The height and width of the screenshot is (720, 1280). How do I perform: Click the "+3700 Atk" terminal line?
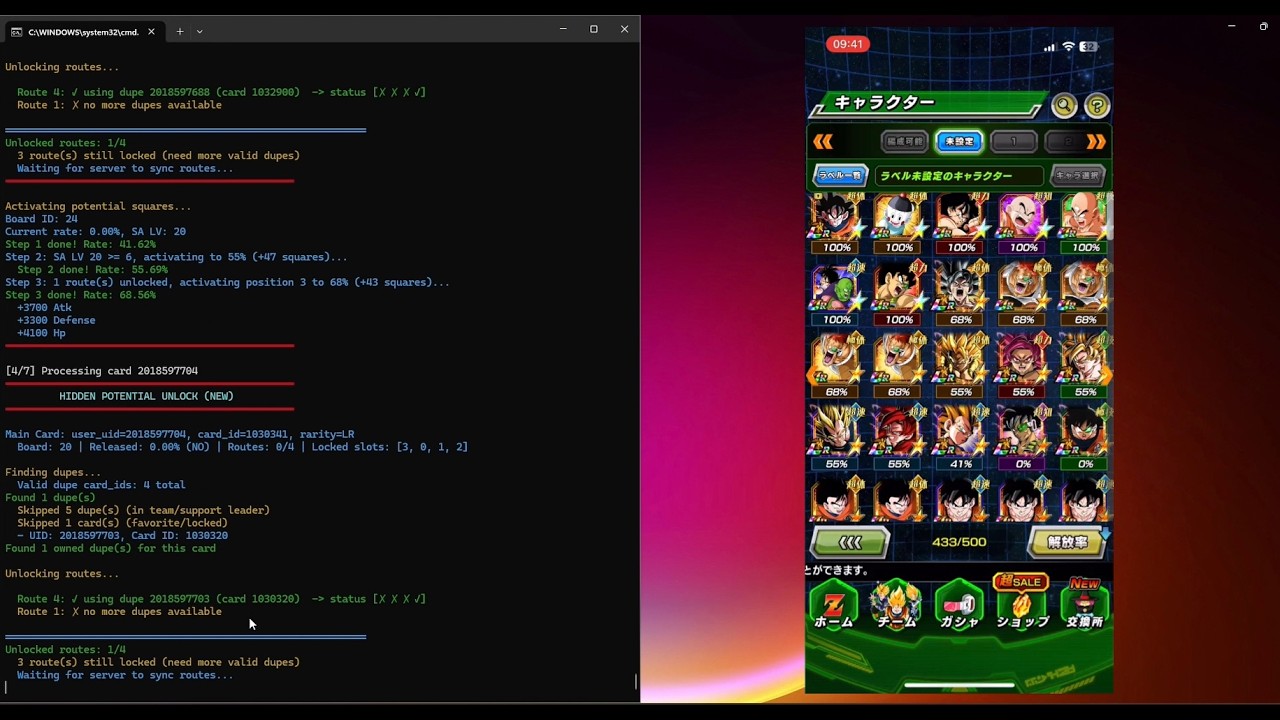click(44, 308)
